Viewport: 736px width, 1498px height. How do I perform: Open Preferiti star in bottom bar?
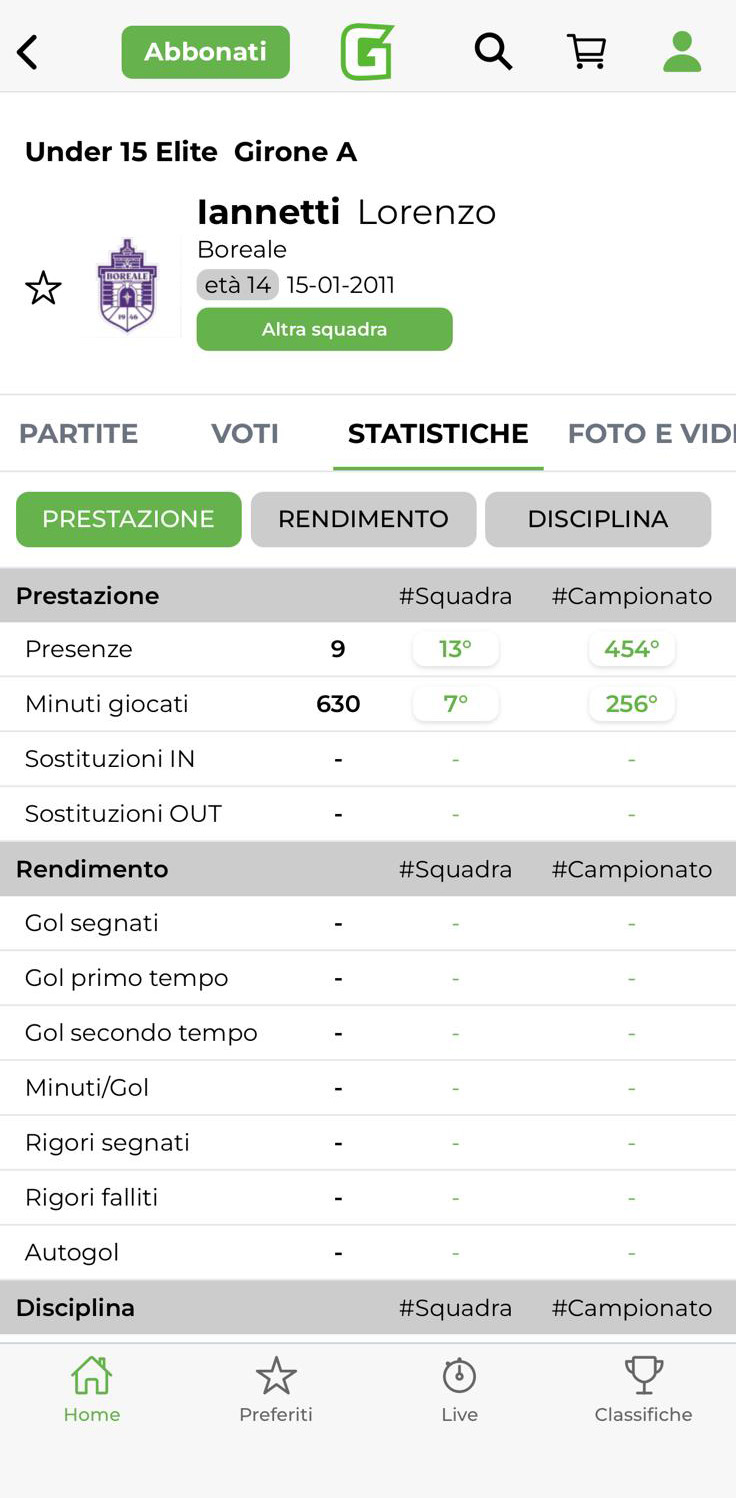click(x=276, y=1389)
